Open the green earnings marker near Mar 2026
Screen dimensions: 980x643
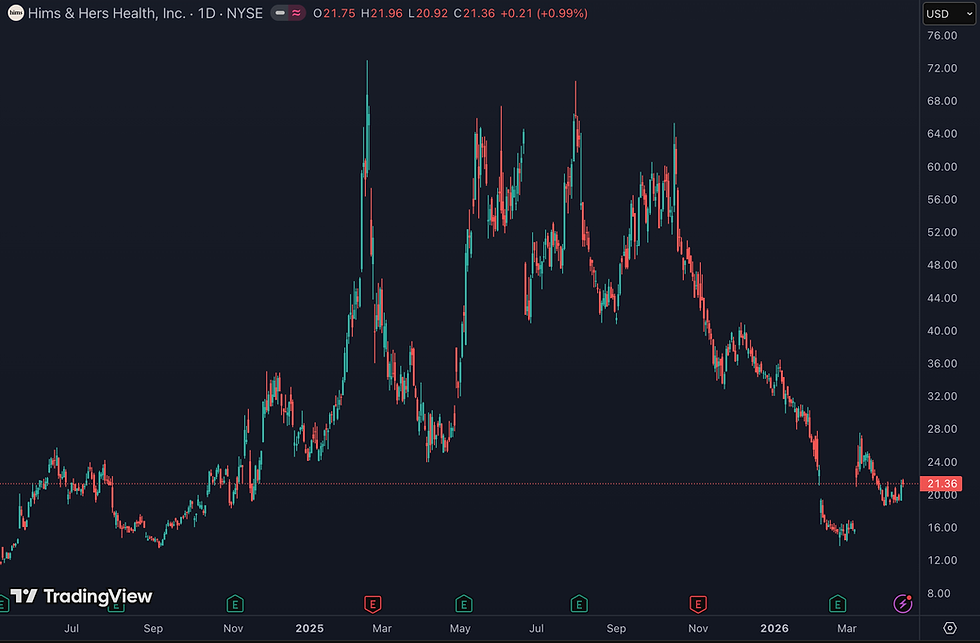837,604
